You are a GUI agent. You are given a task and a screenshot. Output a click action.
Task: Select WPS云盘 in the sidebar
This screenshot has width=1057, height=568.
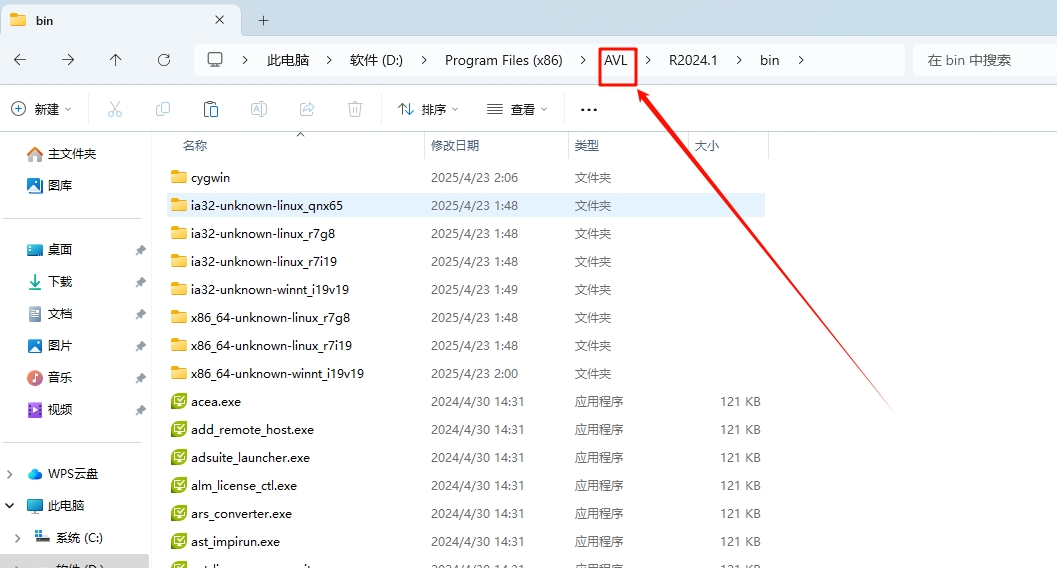(63, 474)
